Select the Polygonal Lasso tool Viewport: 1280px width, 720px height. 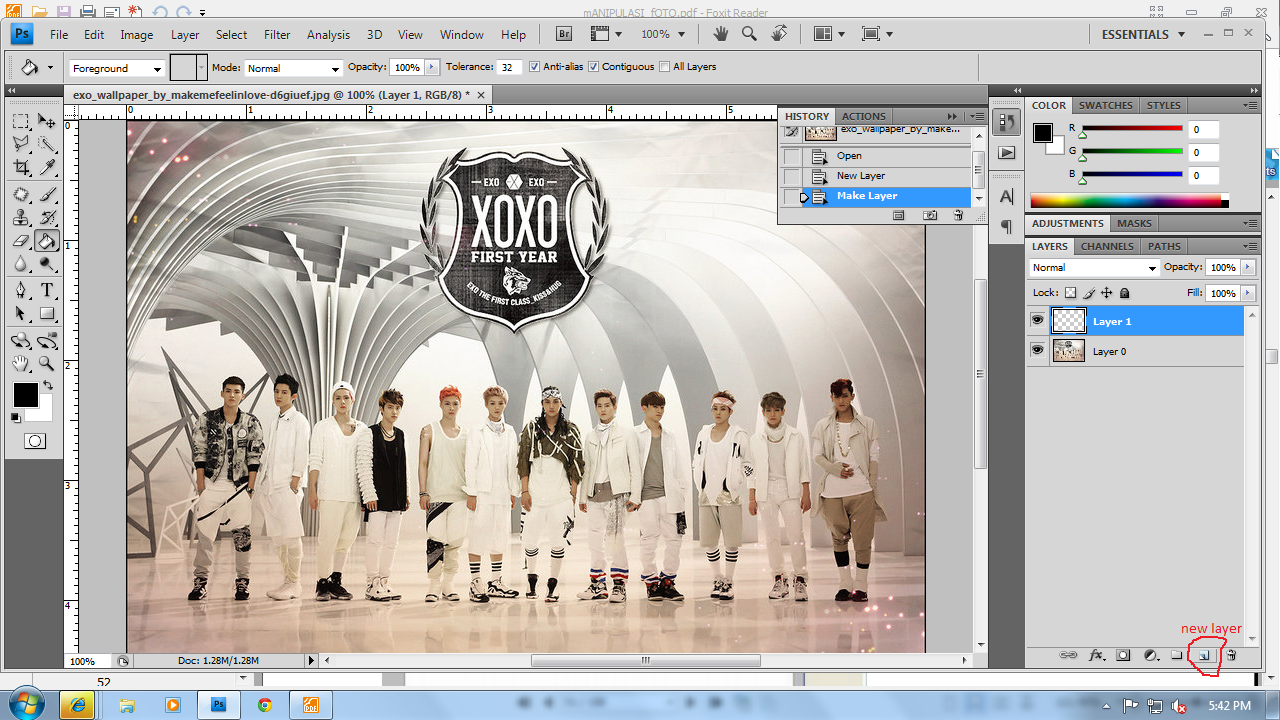[x=20, y=144]
